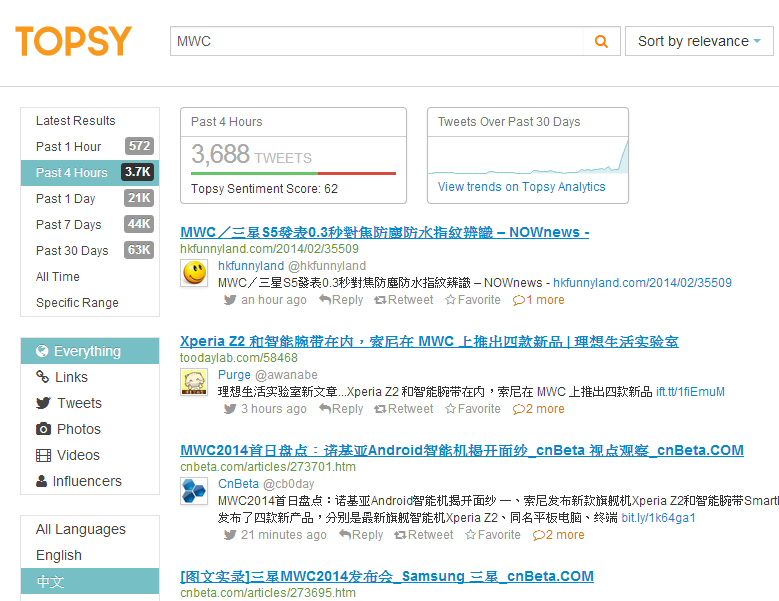Select Latest Results filter

[90, 121]
